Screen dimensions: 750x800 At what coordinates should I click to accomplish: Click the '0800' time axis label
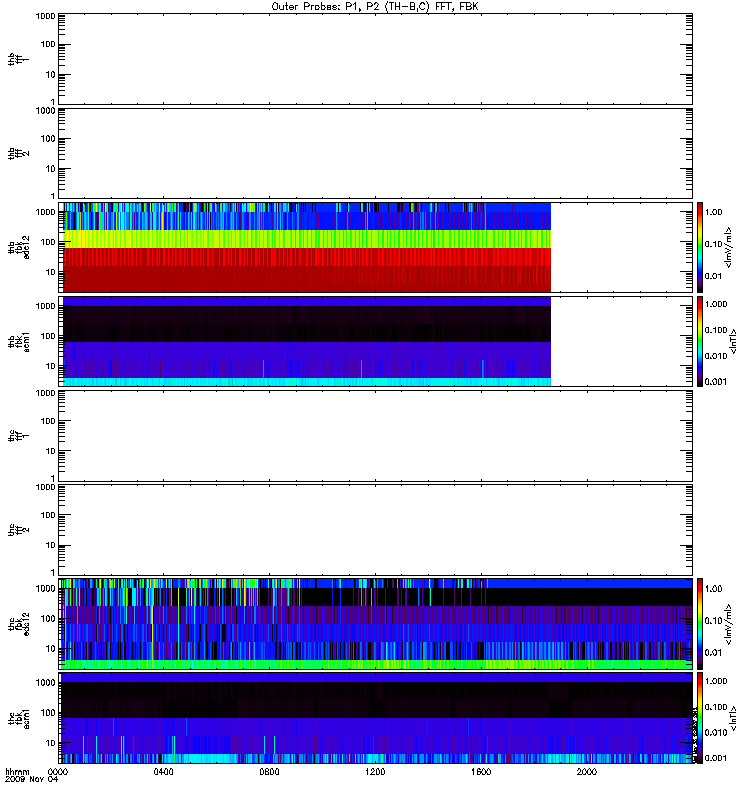(x=269, y=772)
